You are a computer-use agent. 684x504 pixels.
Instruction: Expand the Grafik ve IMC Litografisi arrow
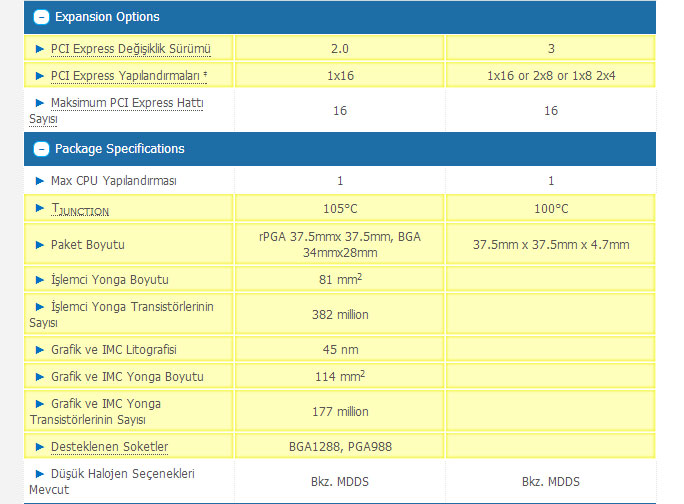coord(40,350)
